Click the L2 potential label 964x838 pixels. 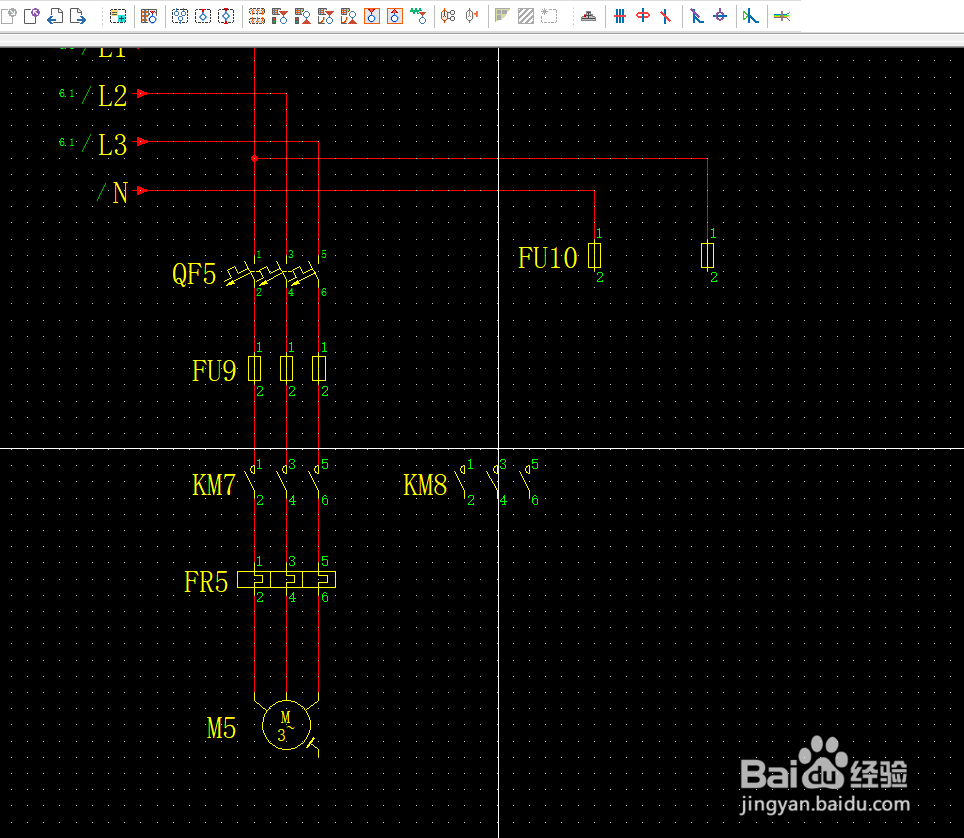pyautogui.click(x=113, y=96)
